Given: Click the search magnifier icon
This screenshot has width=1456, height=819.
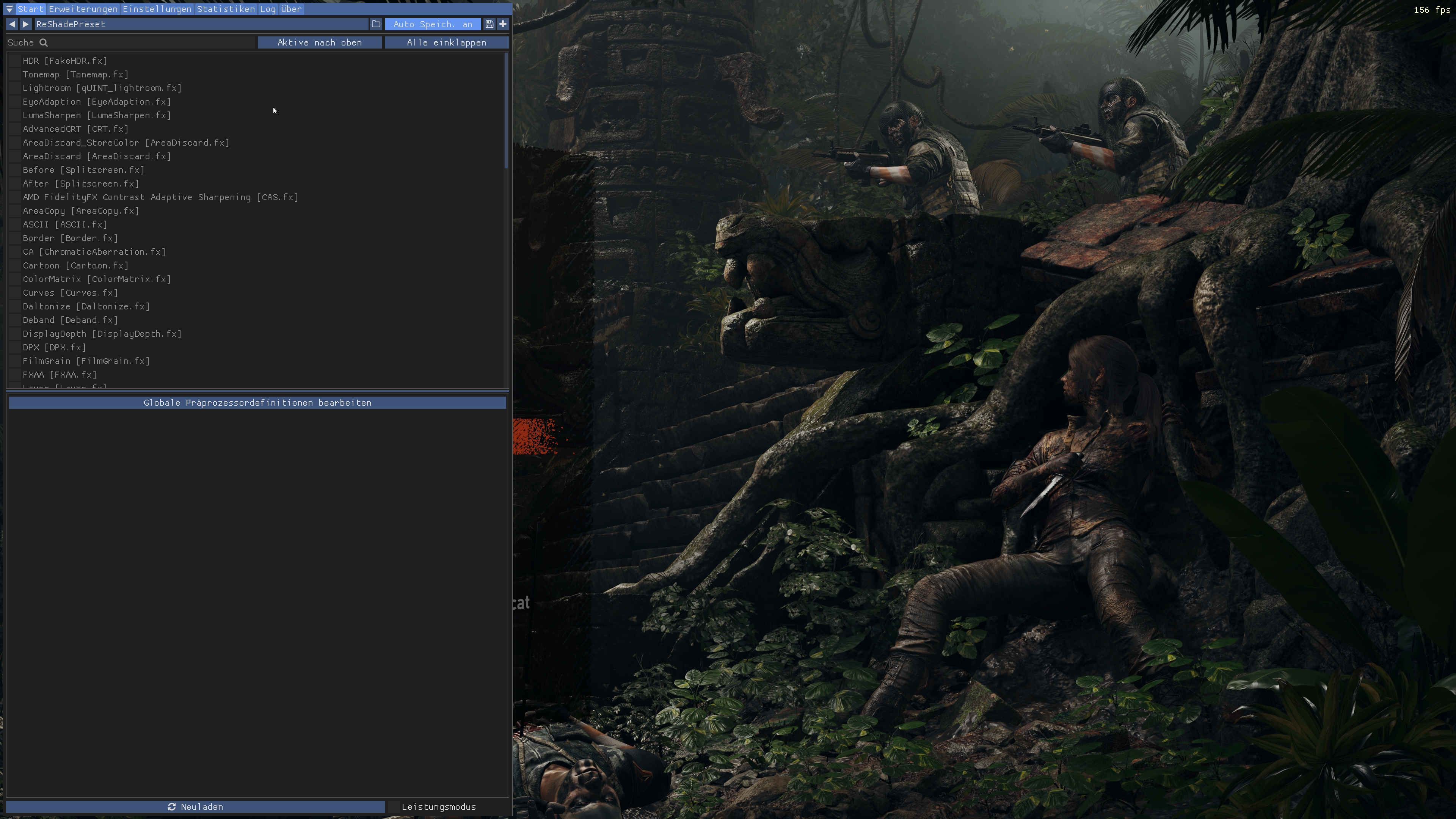Looking at the screenshot, I should (x=44, y=42).
